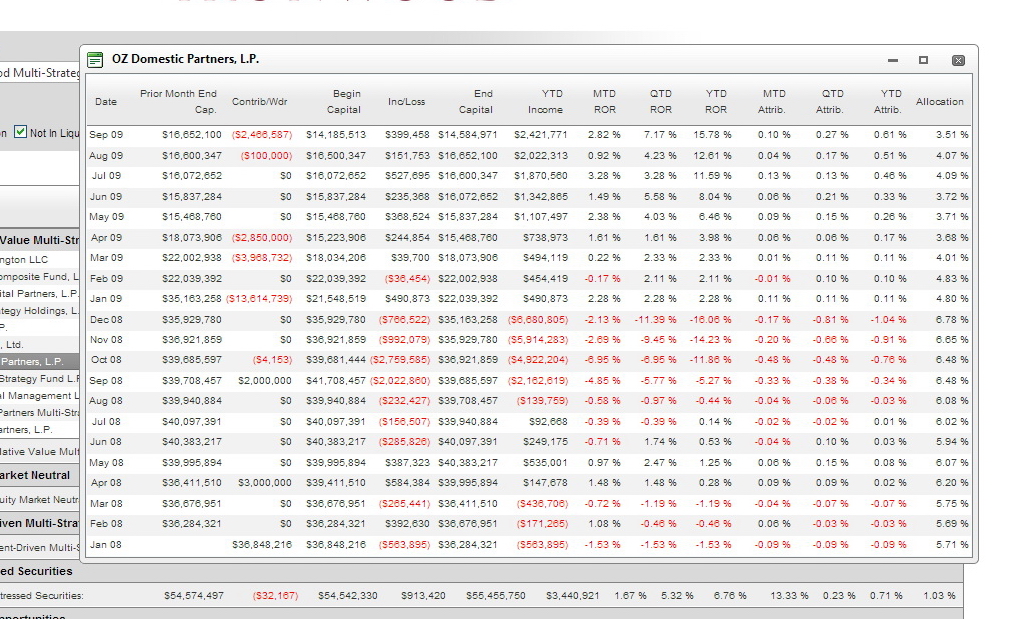
Task: Minimize the OZ Domestic Partners popup window
Action: (x=893, y=60)
